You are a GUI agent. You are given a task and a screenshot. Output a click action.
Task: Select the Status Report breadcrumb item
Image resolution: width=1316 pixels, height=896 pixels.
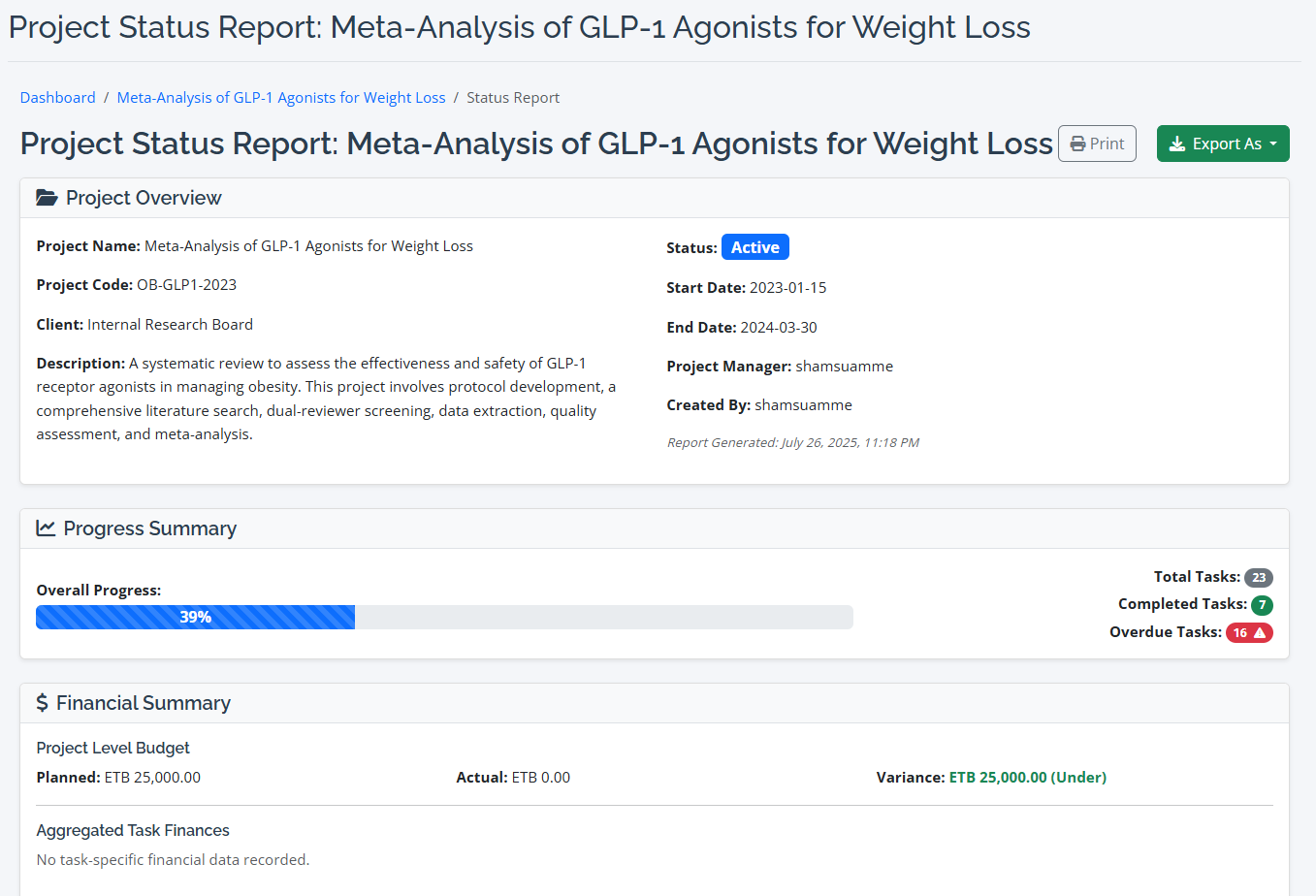coord(513,98)
